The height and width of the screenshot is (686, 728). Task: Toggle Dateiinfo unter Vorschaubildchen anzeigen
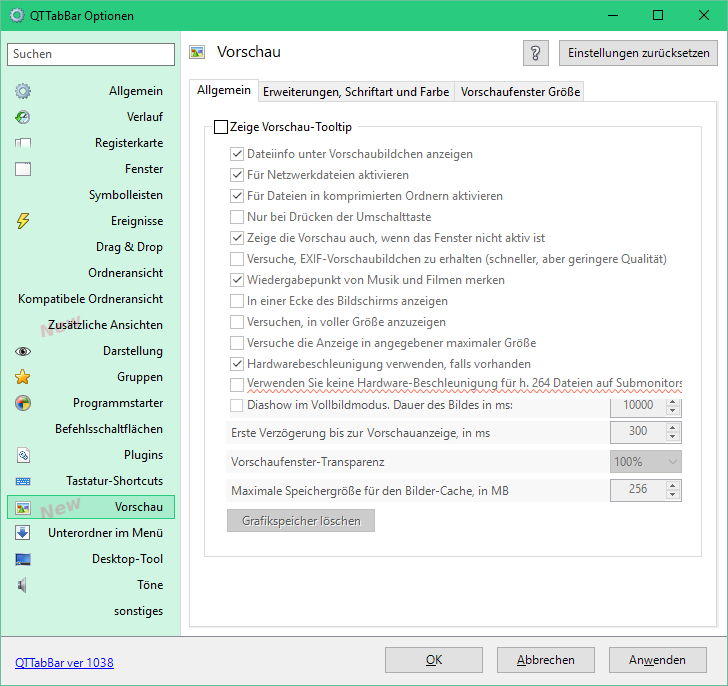237,154
